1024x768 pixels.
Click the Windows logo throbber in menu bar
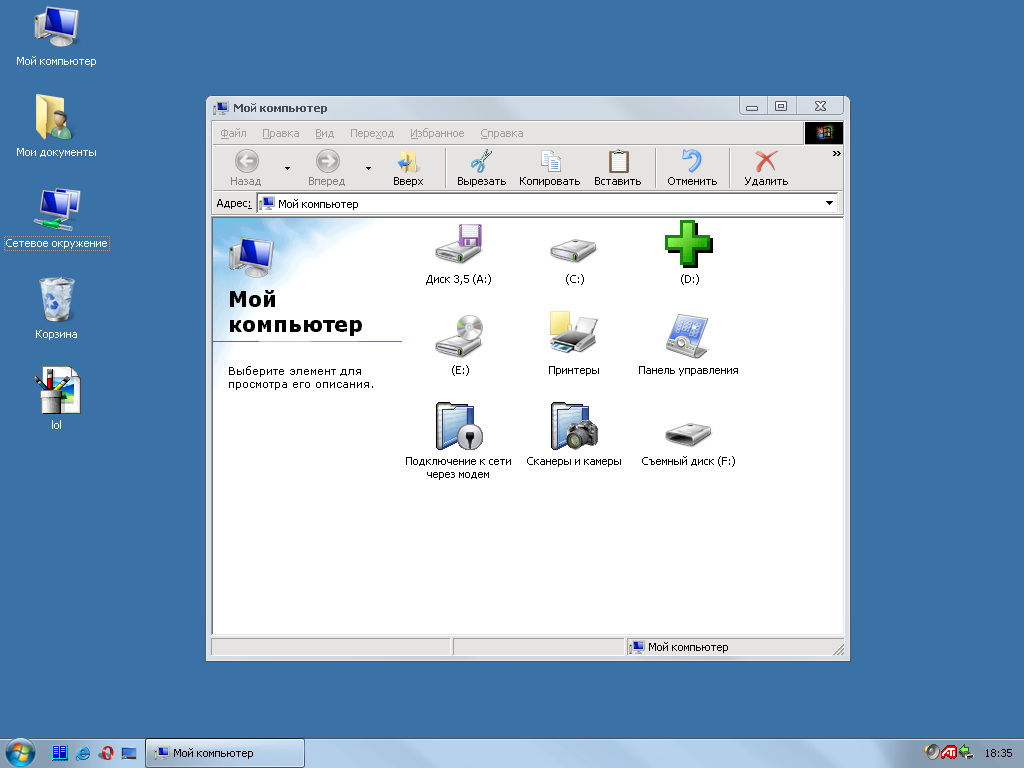824,133
